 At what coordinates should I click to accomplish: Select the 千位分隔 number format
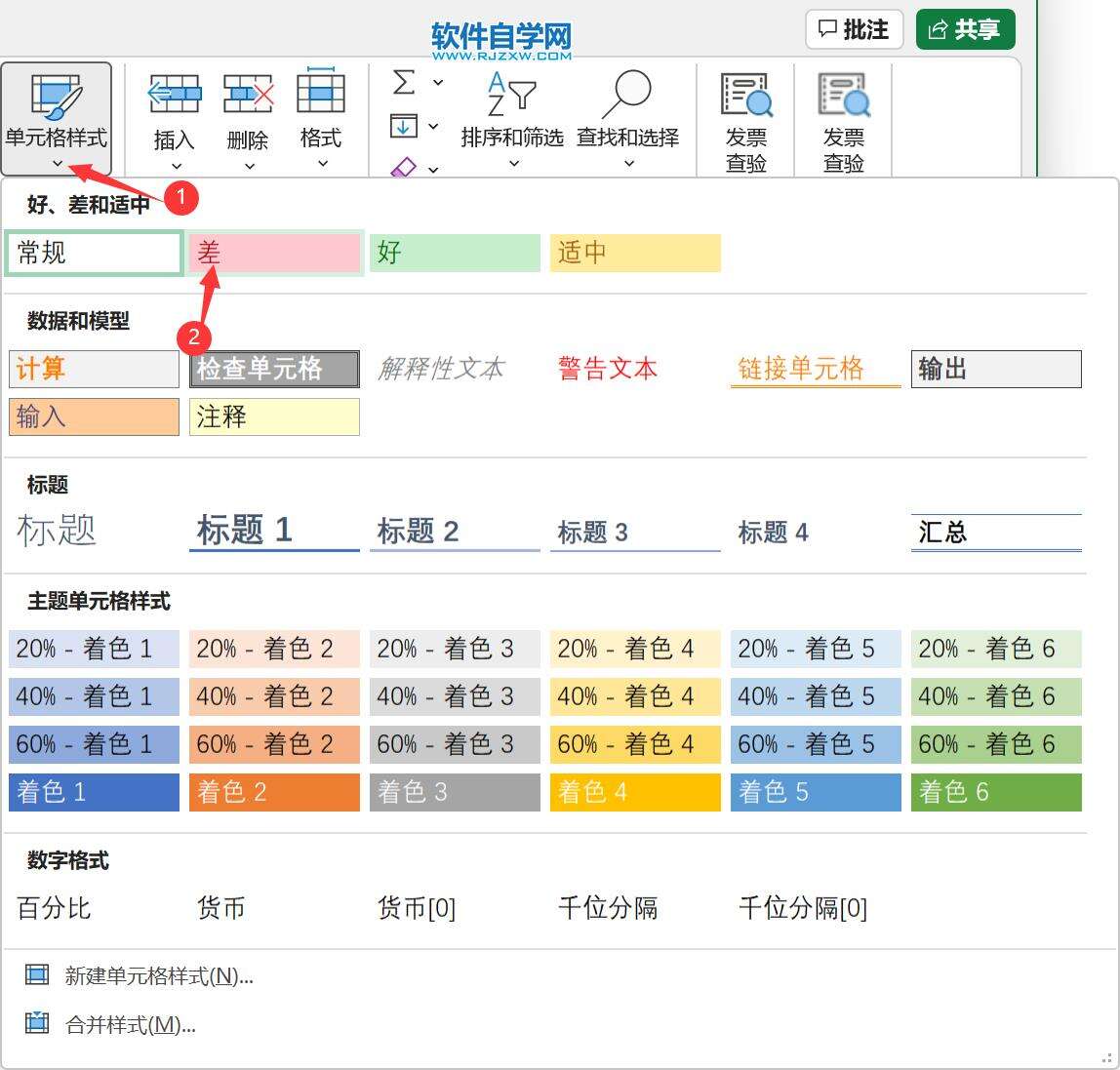click(608, 908)
